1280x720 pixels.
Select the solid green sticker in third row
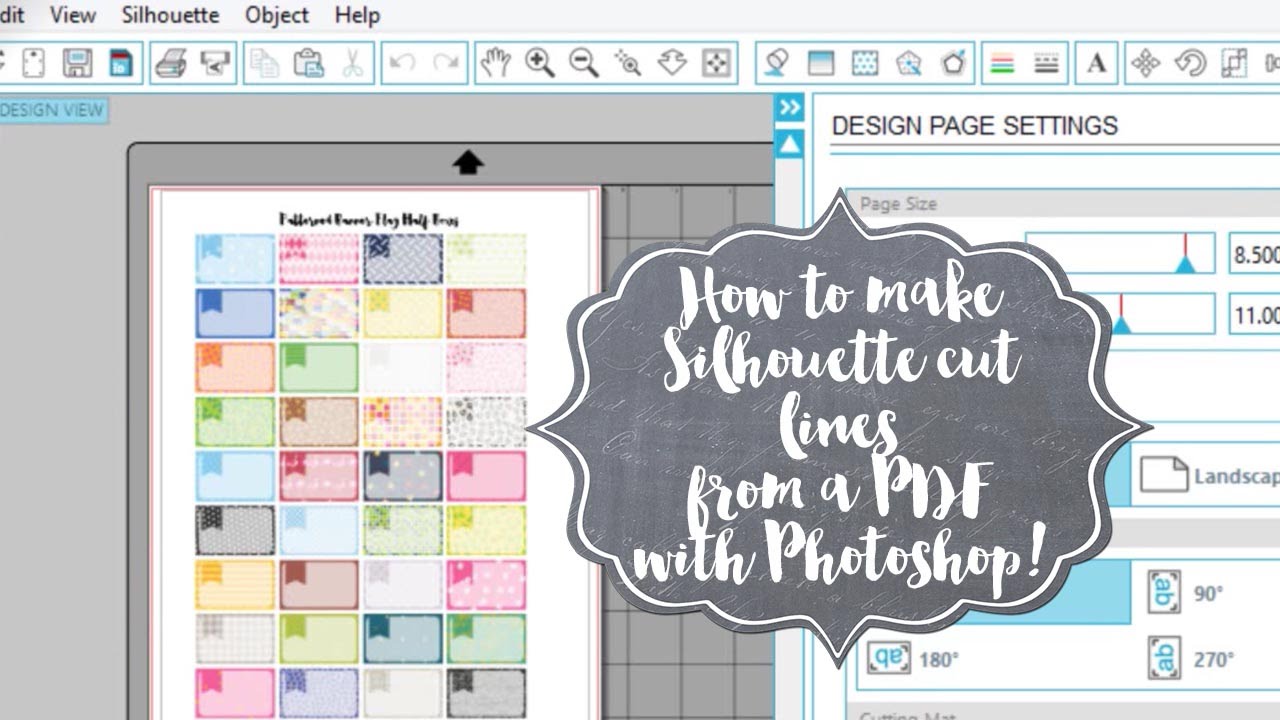(x=318, y=367)
